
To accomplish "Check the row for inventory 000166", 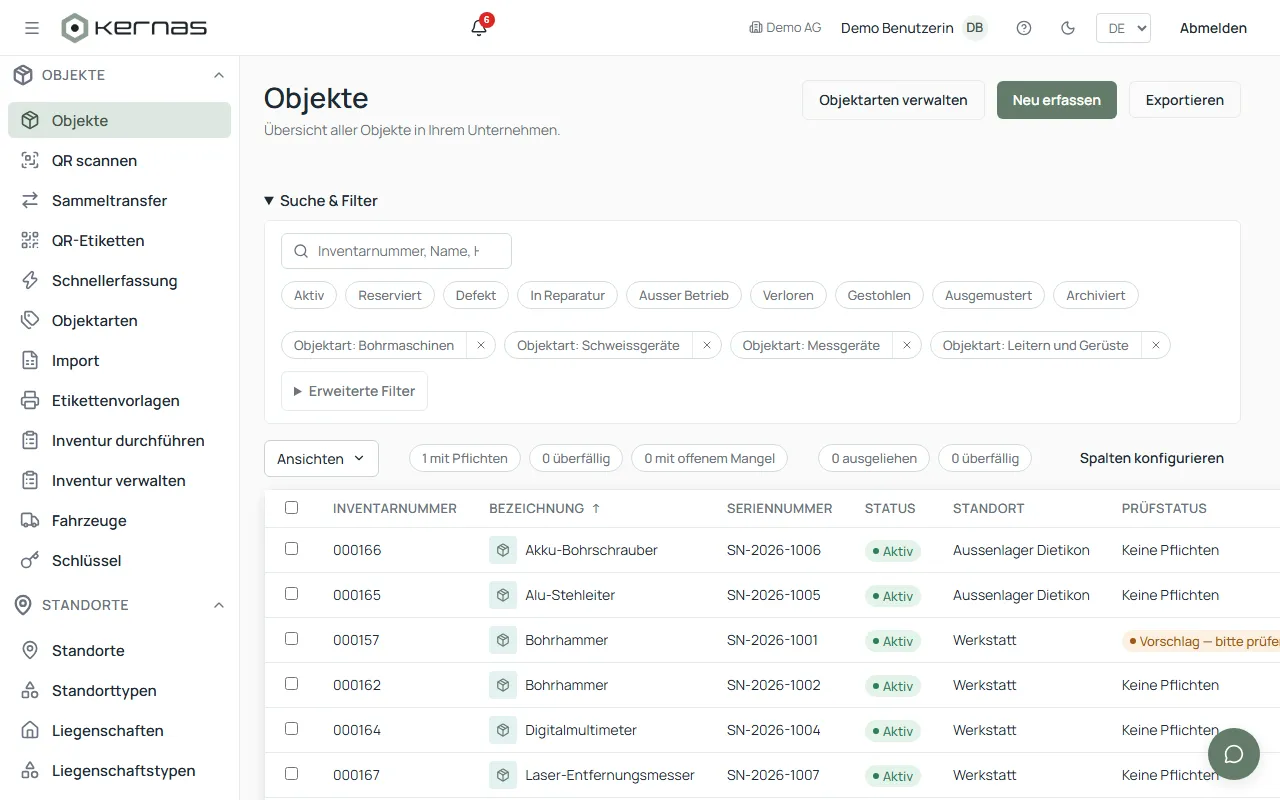I will coord(292,549).
